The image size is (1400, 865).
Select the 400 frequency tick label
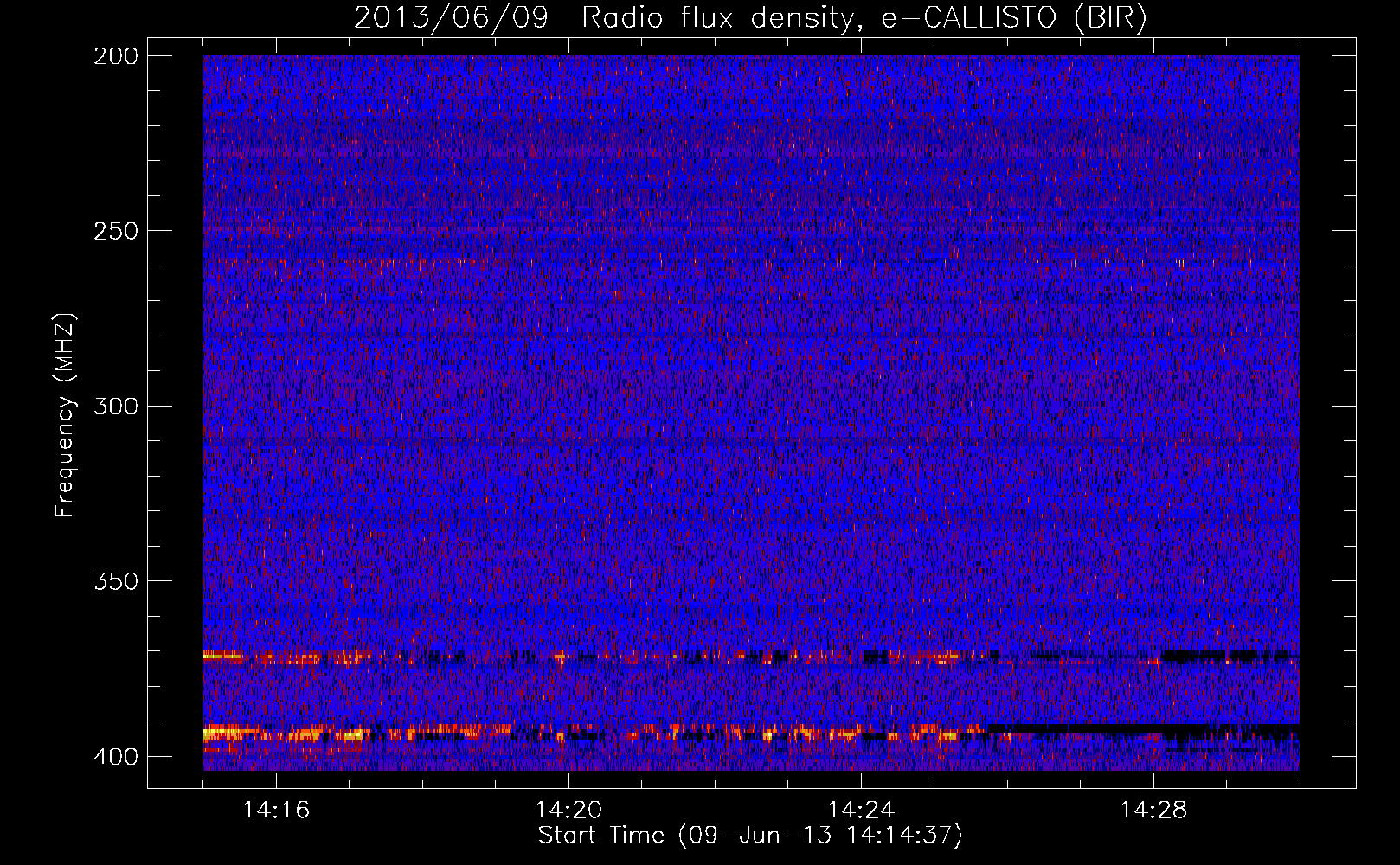(116, 757)
